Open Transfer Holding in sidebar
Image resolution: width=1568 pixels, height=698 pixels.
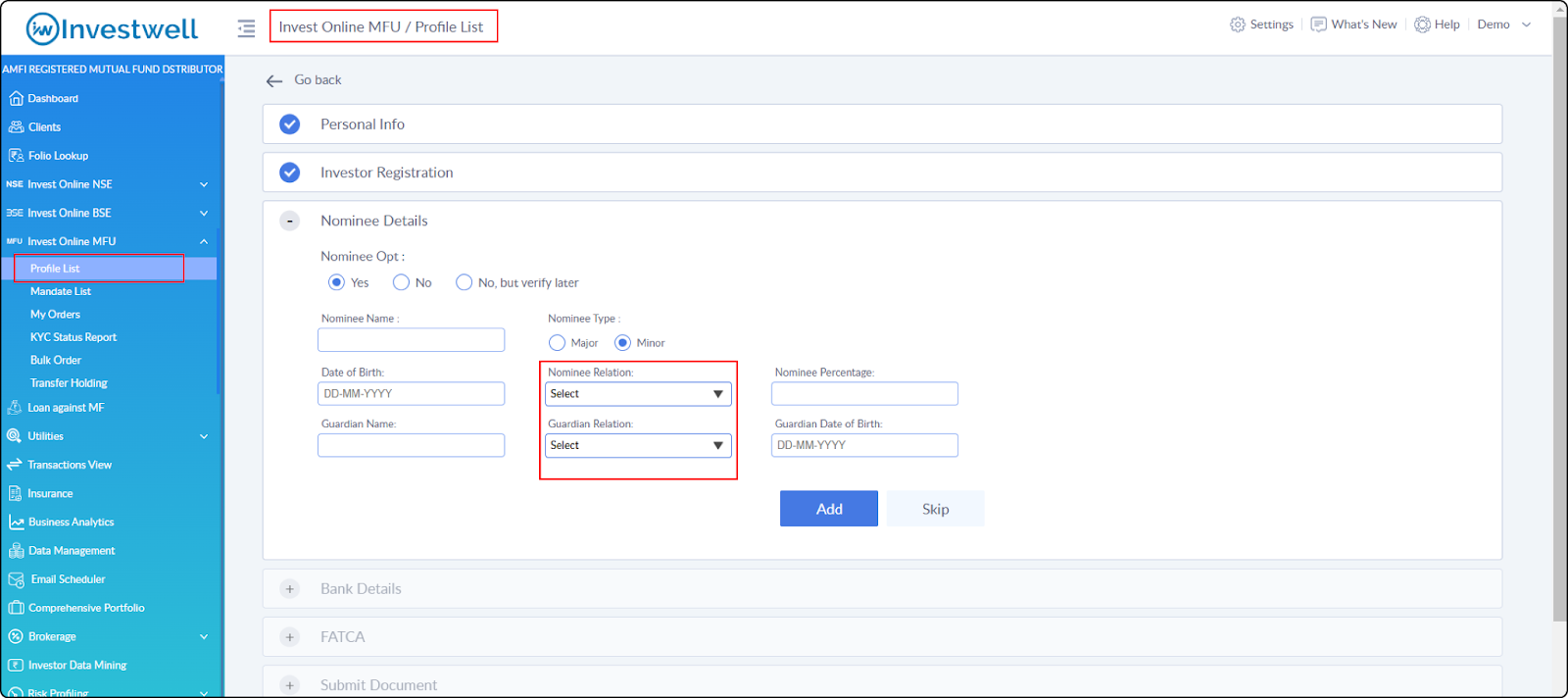click(69, 383)
